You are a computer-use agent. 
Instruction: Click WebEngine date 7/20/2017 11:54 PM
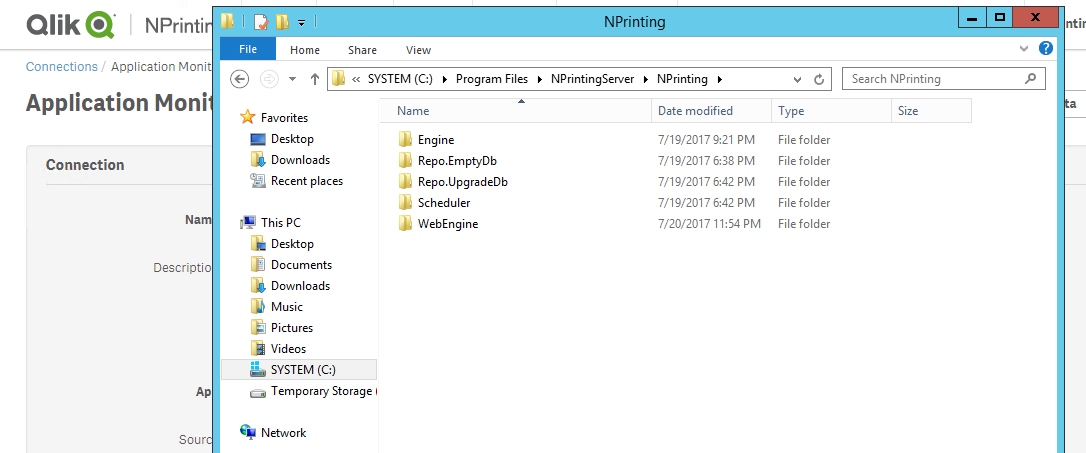709,224
